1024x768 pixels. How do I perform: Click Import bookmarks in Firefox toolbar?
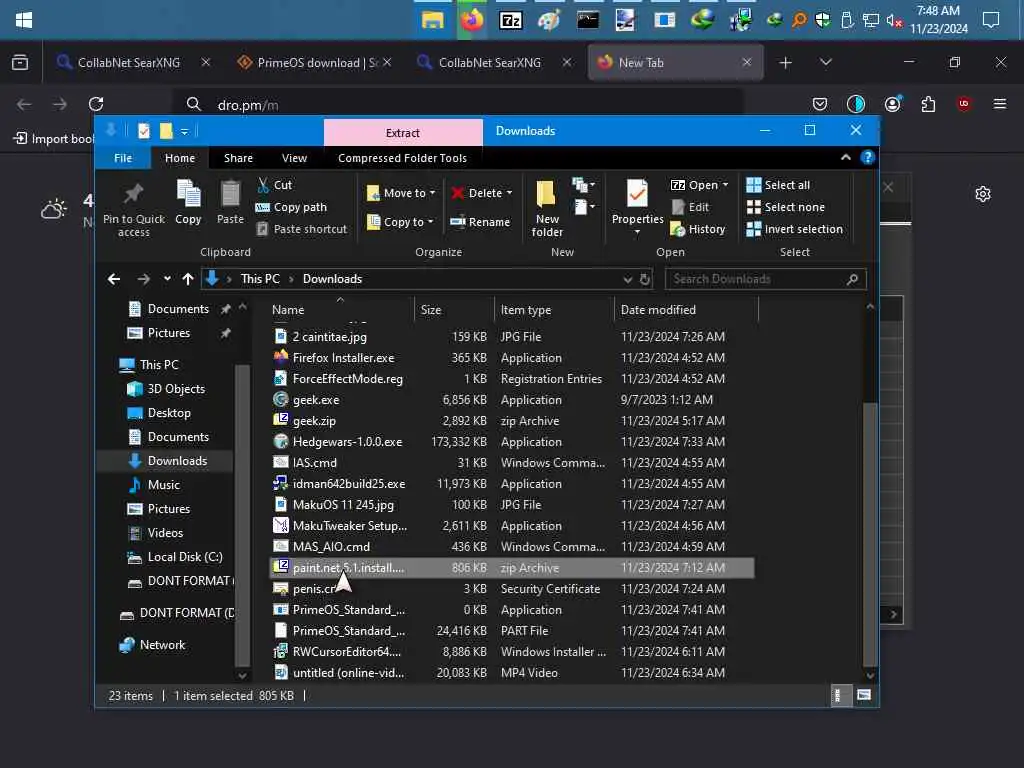point(54,138)
